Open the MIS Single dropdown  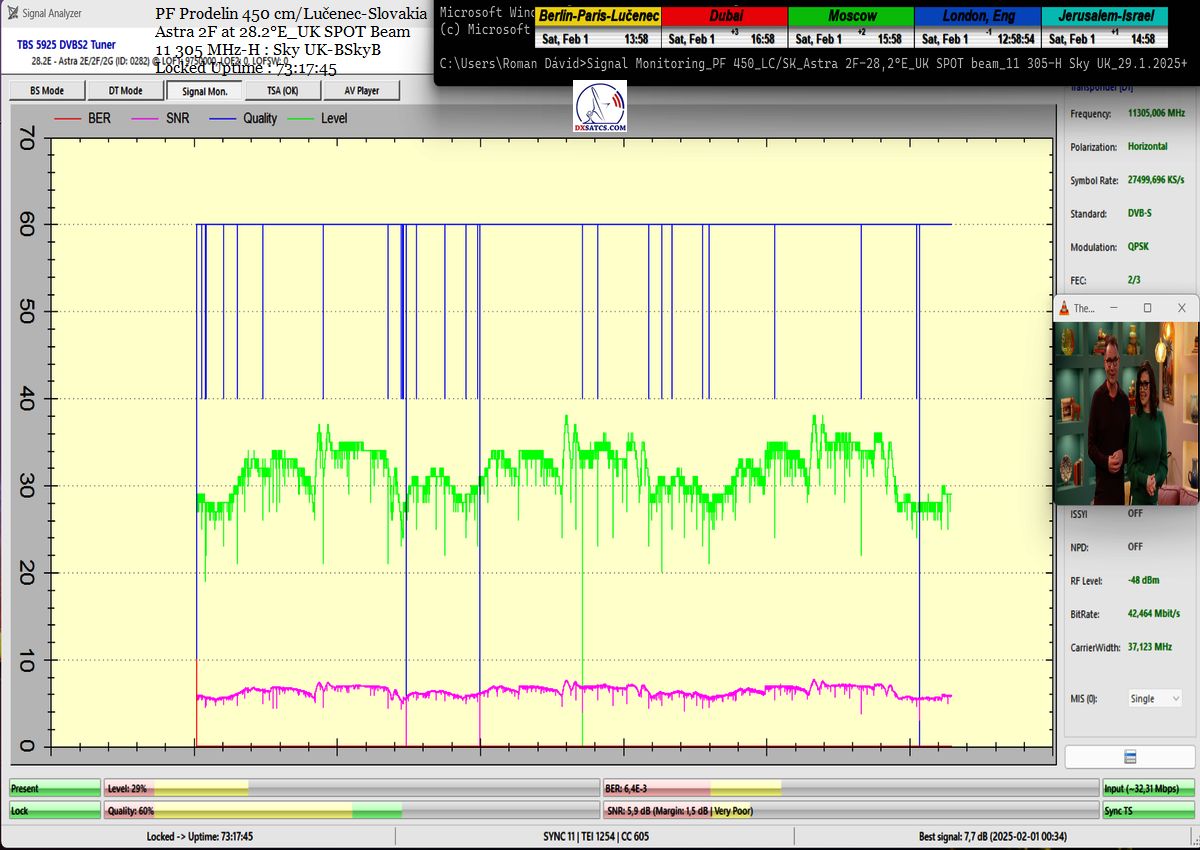(x=1154, y=698)
